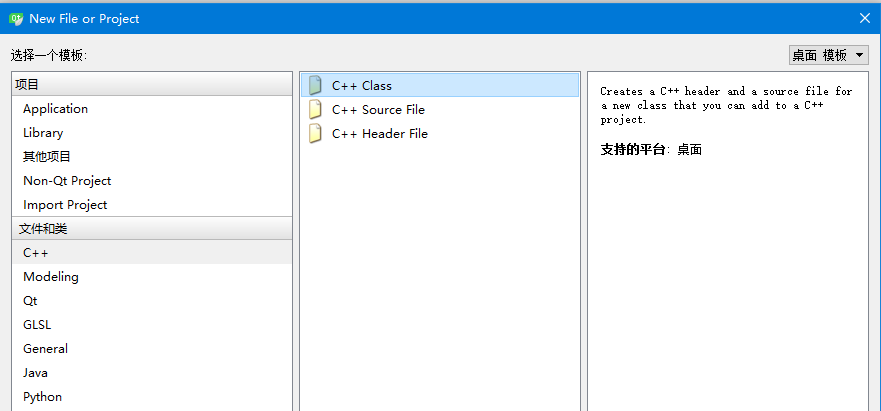Screen dimensions: 881x411
Task: Click the 支持的平台 label
Action: pyautogui.click(x=633, y=150)
